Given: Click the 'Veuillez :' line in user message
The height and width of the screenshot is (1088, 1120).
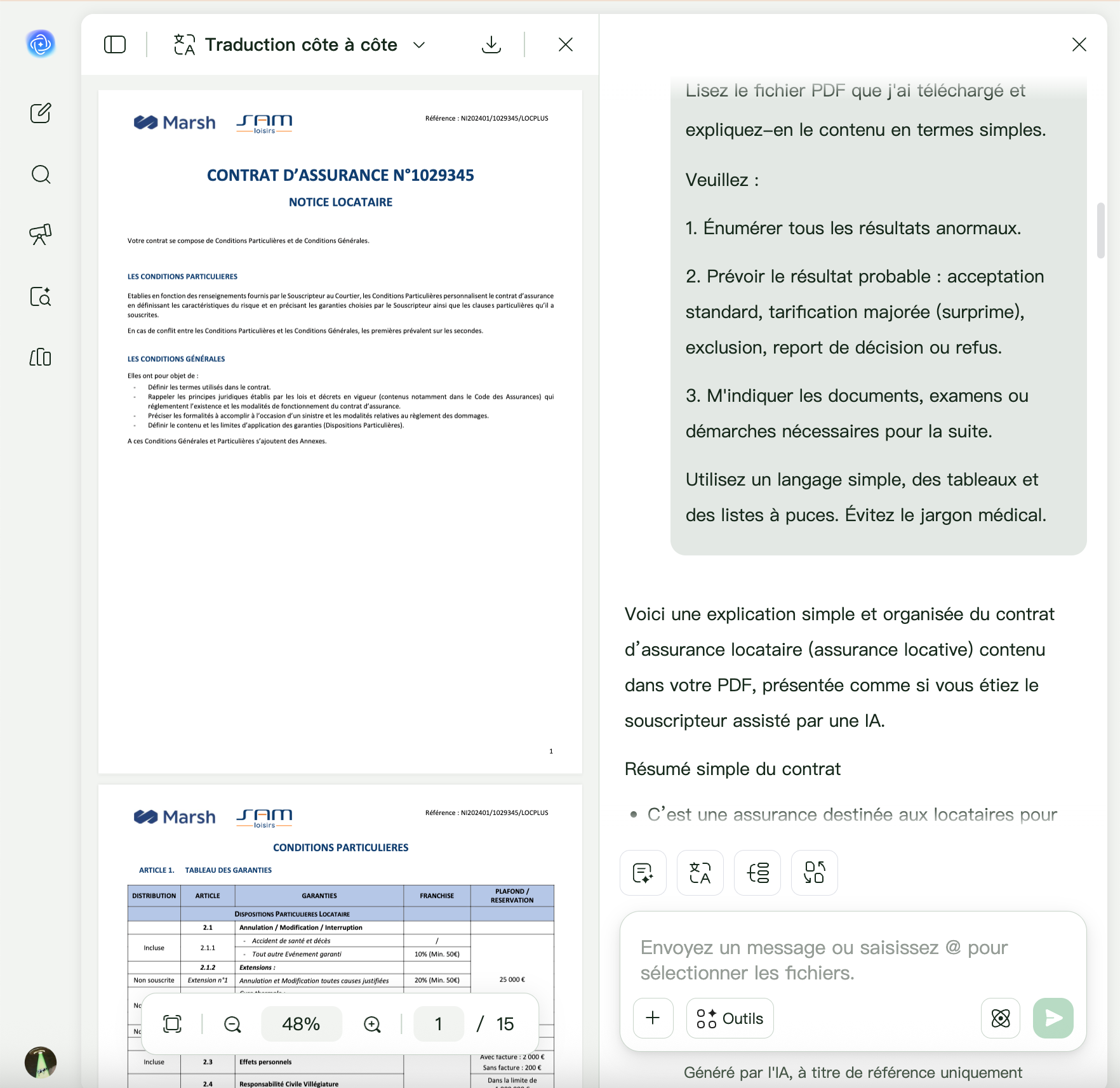Looking at the screenshot, I should (722, 180).
